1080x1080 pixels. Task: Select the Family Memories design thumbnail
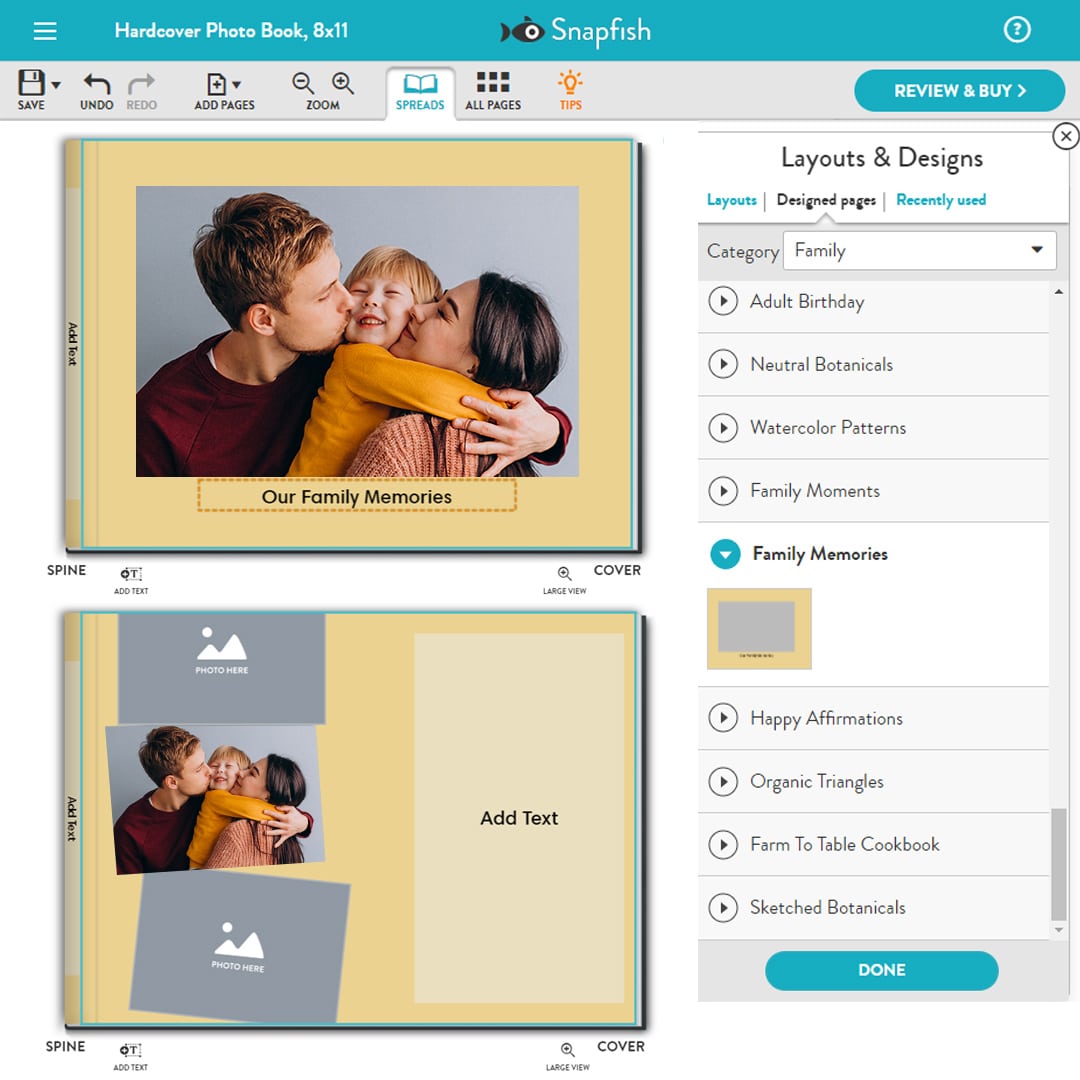(758, 628)
